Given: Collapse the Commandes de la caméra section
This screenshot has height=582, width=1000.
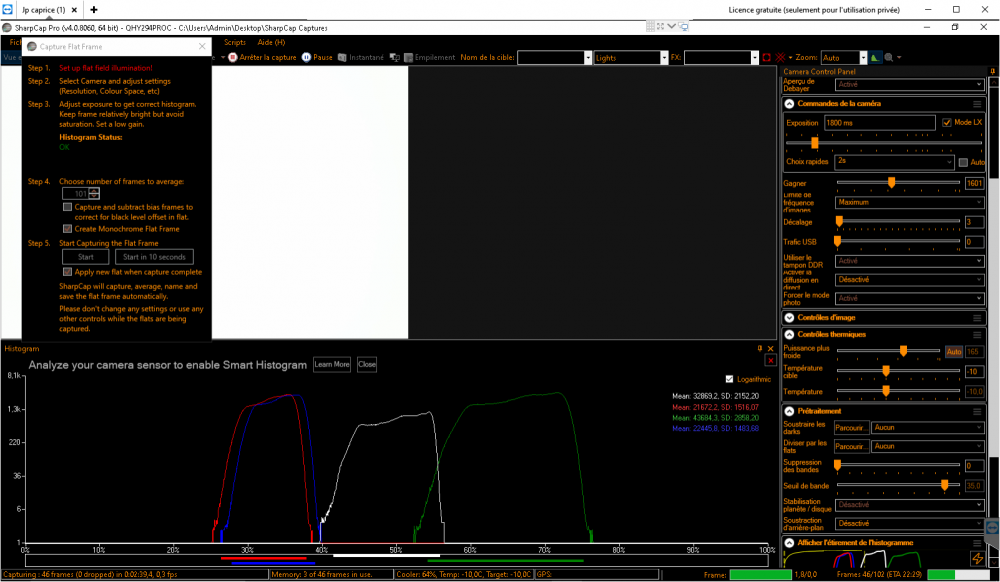Looking at the screenshot, I should 789,103.
